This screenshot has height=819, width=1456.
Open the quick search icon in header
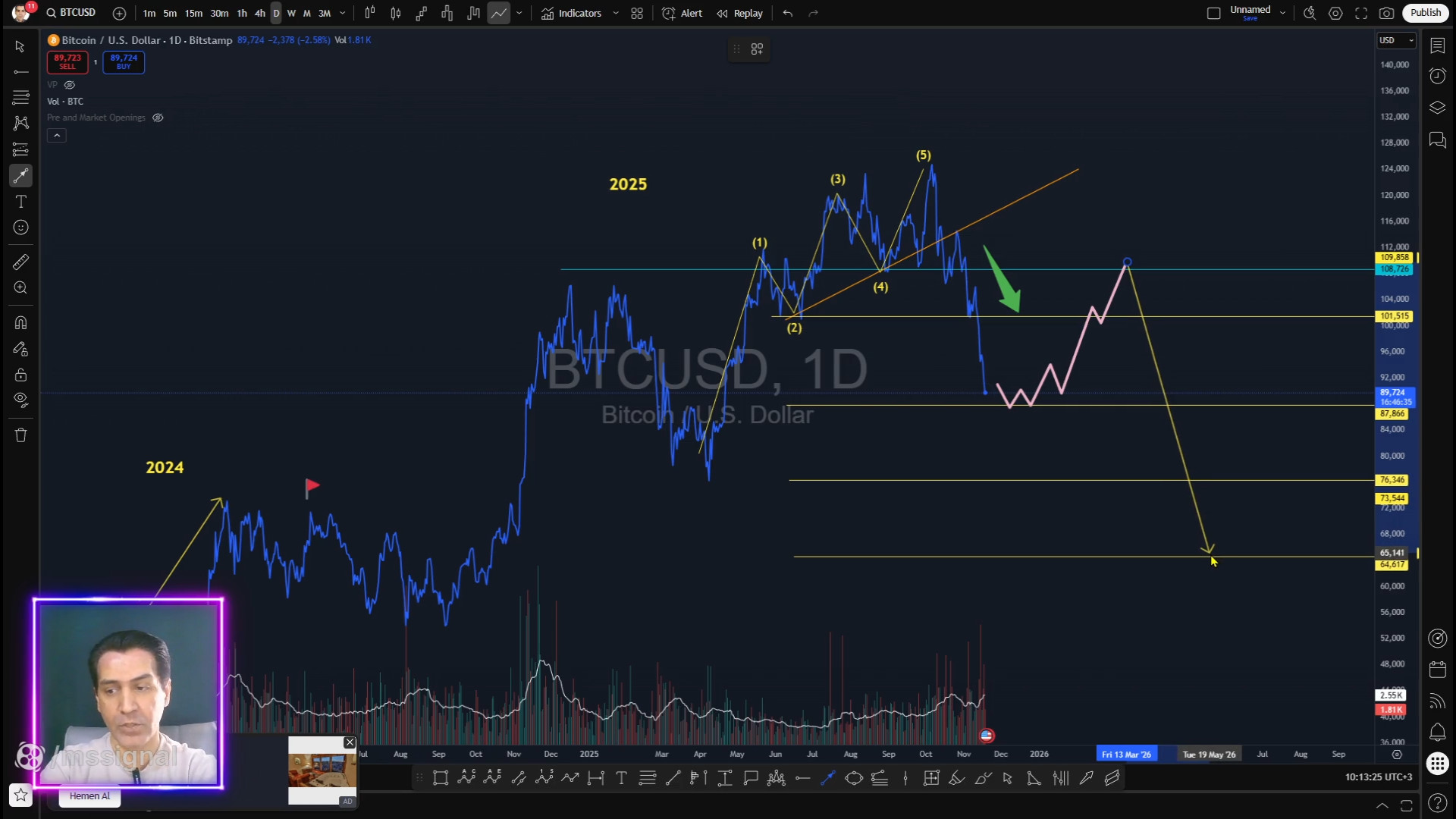[1310, 13]
